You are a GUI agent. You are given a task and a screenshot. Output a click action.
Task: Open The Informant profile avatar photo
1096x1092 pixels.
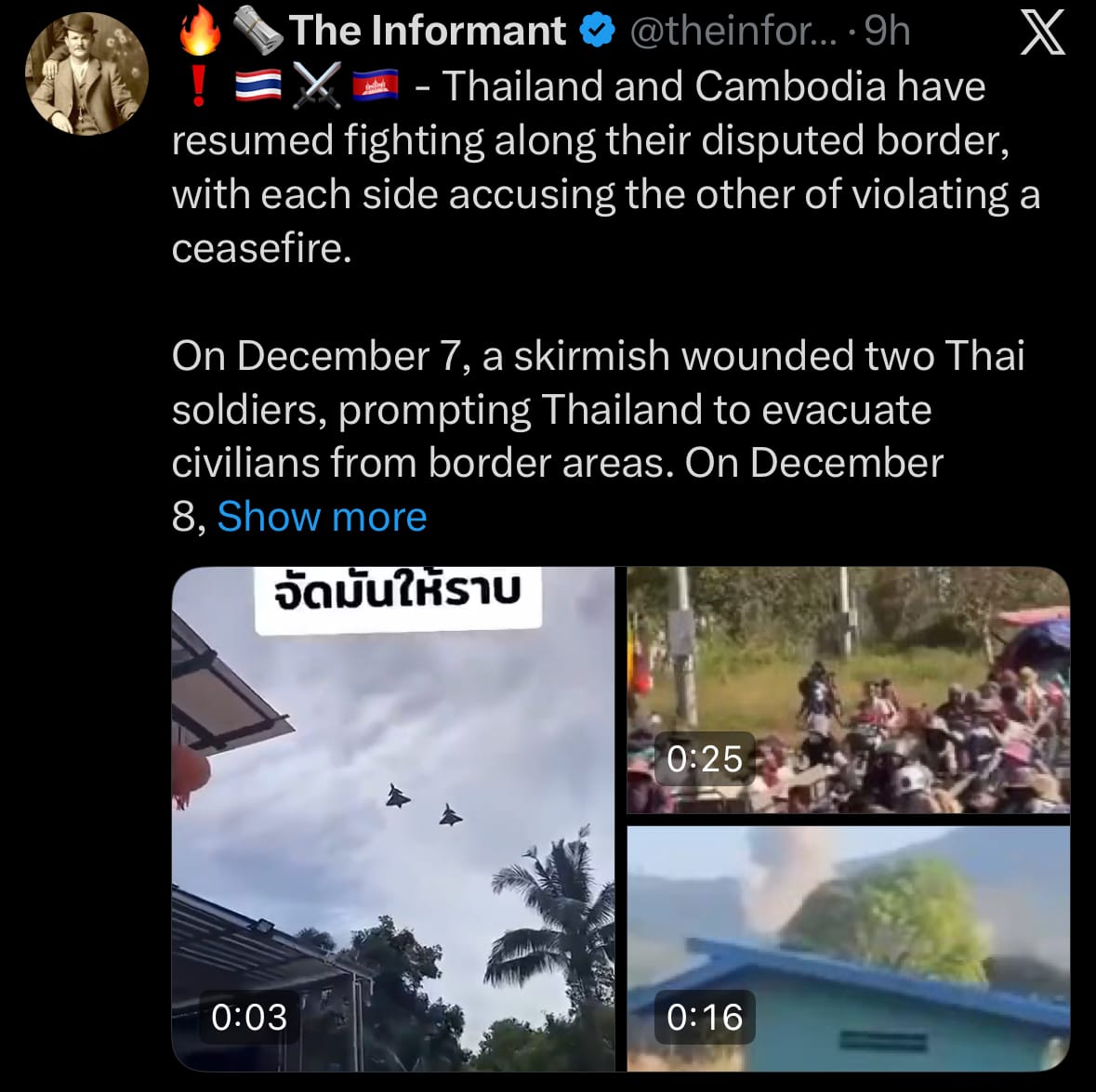86,74
